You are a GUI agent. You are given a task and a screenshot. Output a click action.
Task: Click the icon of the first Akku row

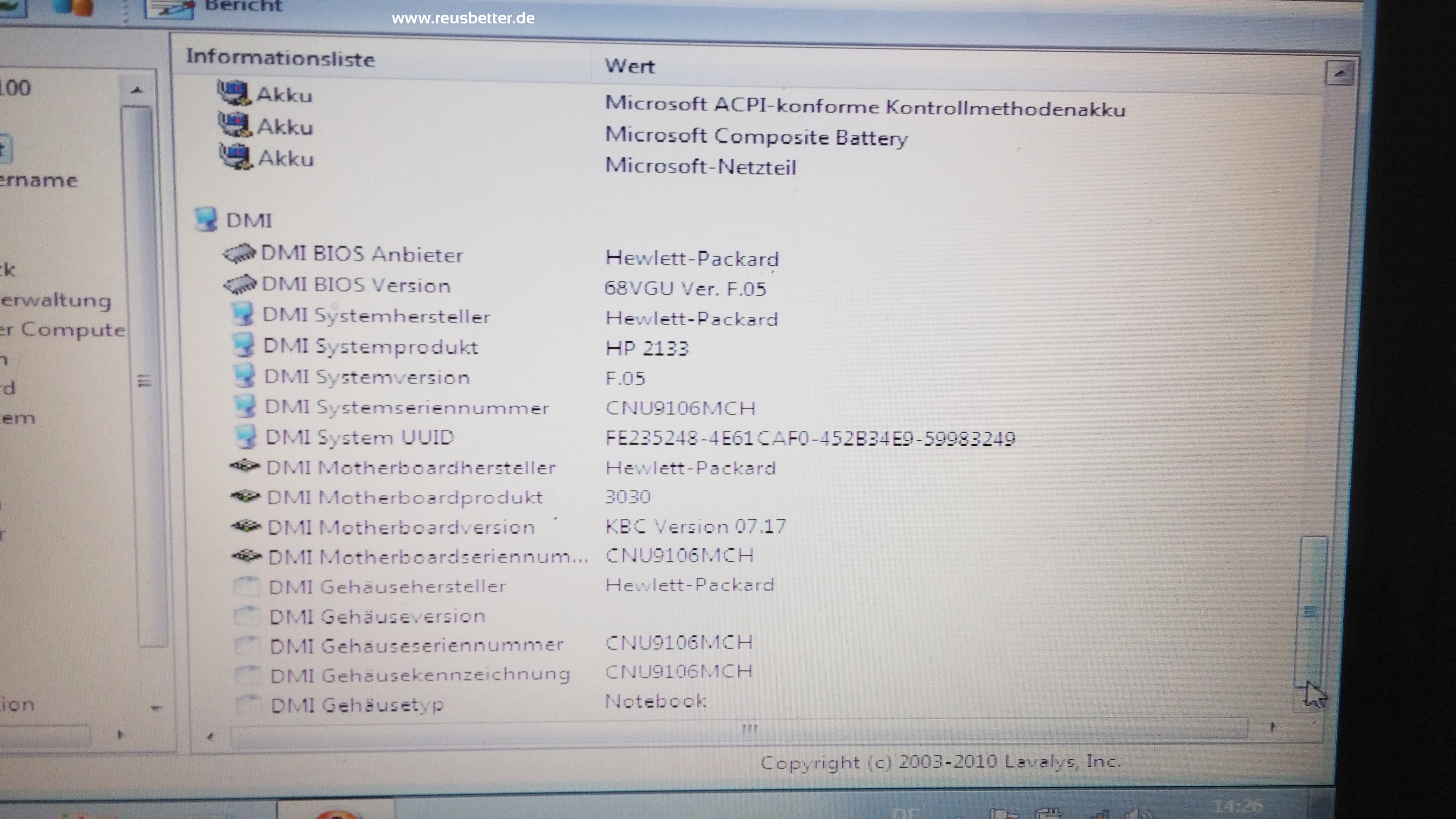[234, 93]
